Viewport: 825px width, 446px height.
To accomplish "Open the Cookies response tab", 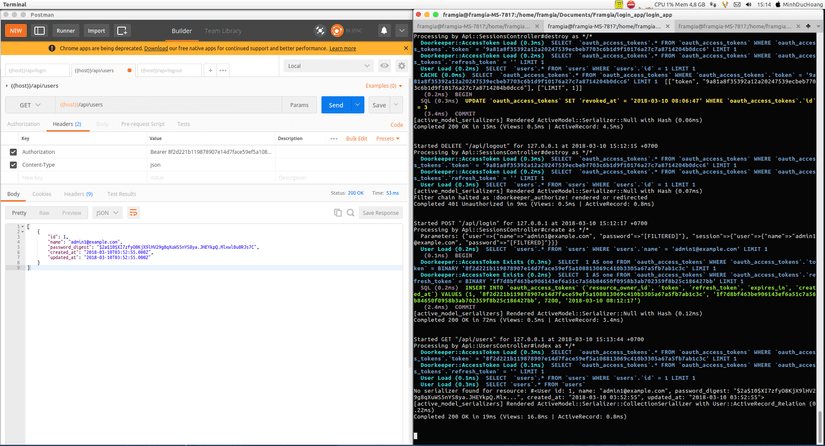I will [42, 194].
